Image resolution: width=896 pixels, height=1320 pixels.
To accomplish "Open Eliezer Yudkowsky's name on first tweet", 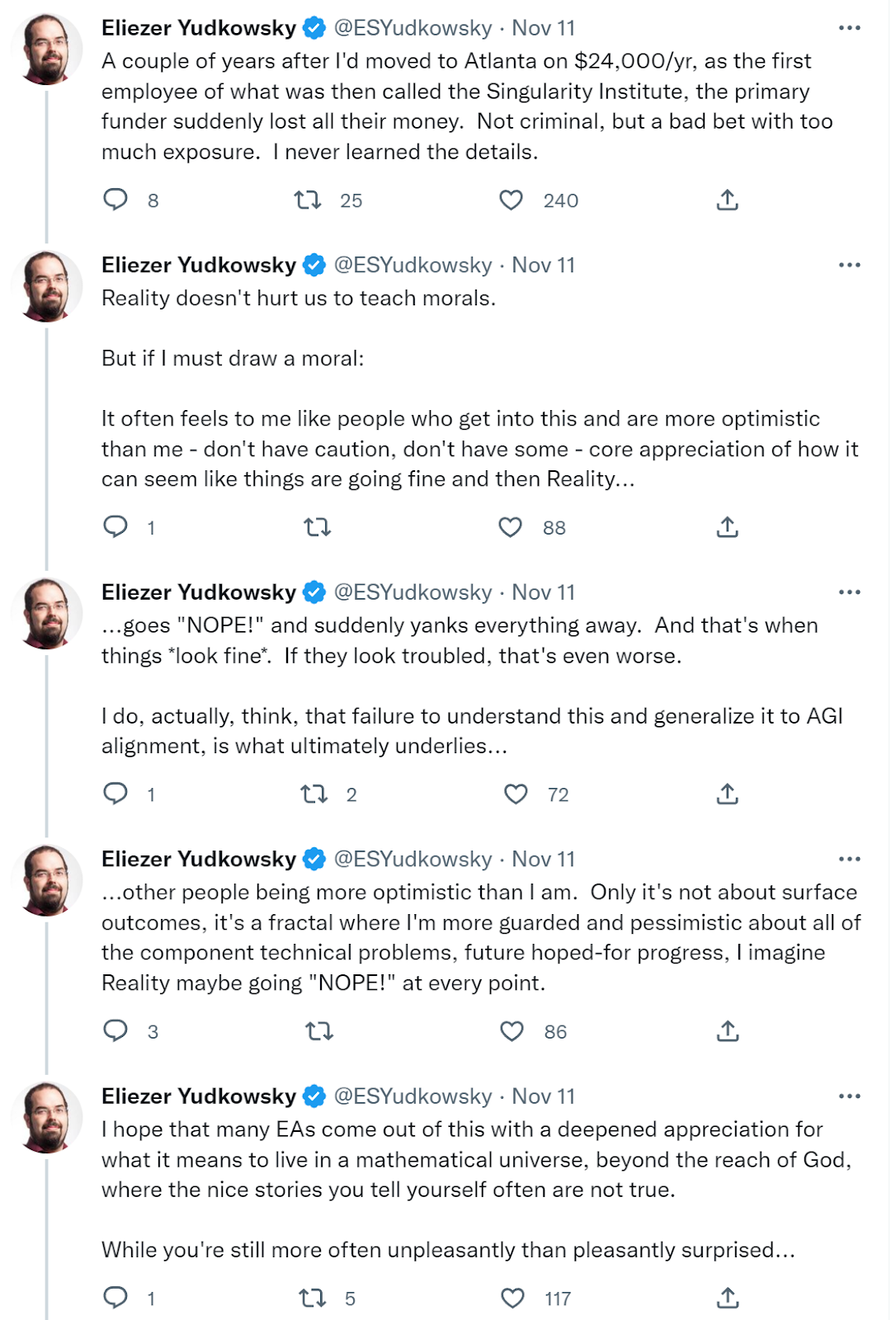I will (x=198, y=28).
